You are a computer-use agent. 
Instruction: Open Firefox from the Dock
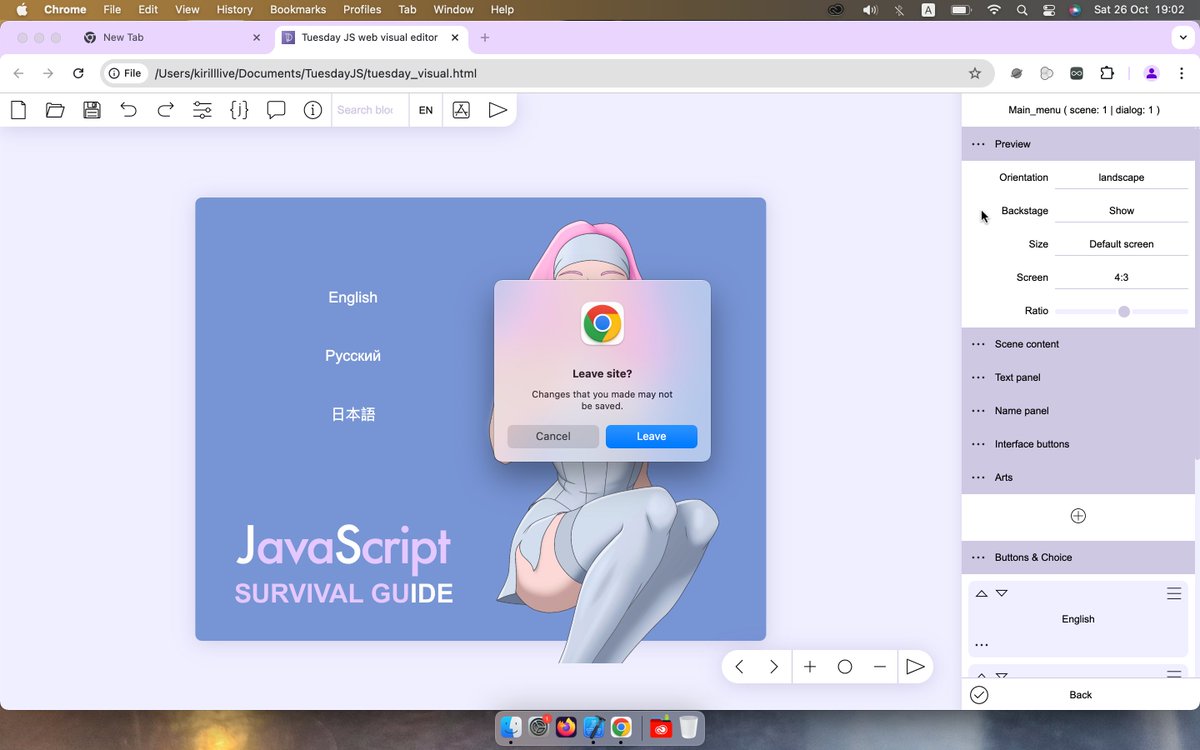(x=567, y=727)
